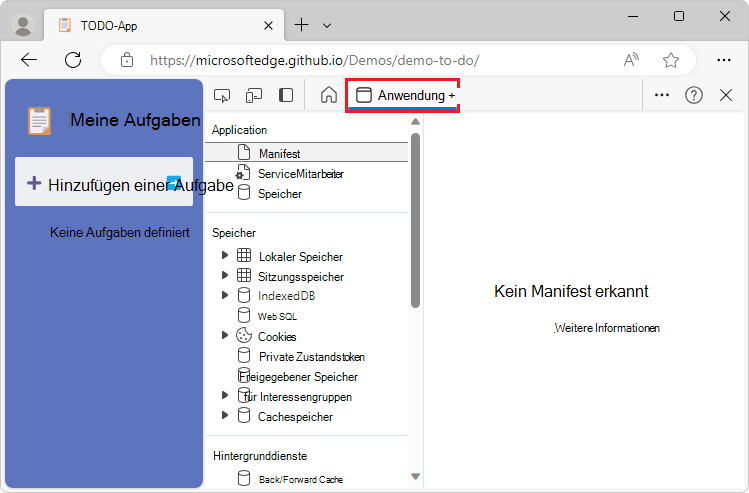Expand the für Interessengruppen arrow
749x493 pixels.
click(x=224, y=395)
